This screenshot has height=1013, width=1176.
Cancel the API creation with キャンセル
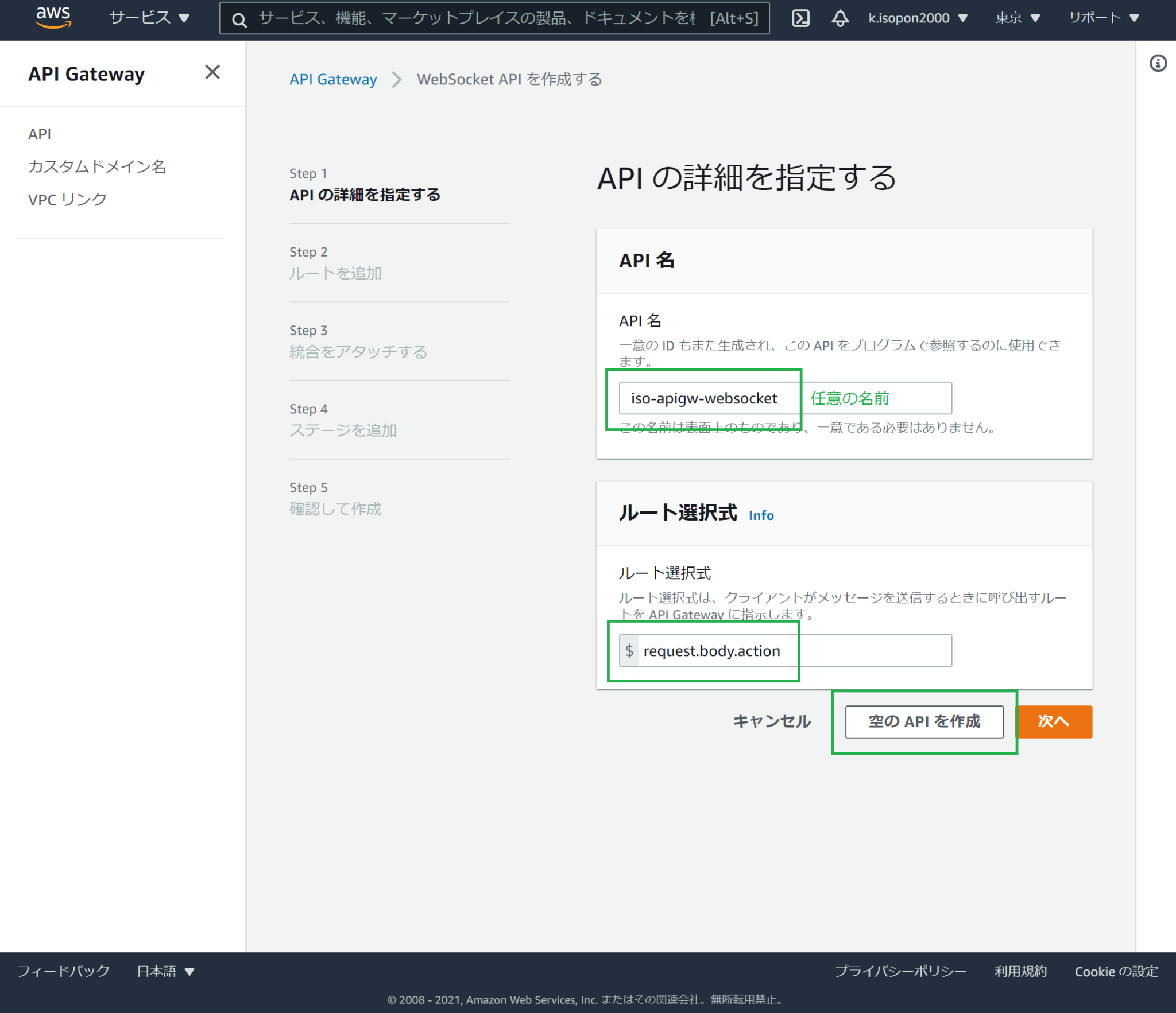pyautogui.click(x=772, y=721)
